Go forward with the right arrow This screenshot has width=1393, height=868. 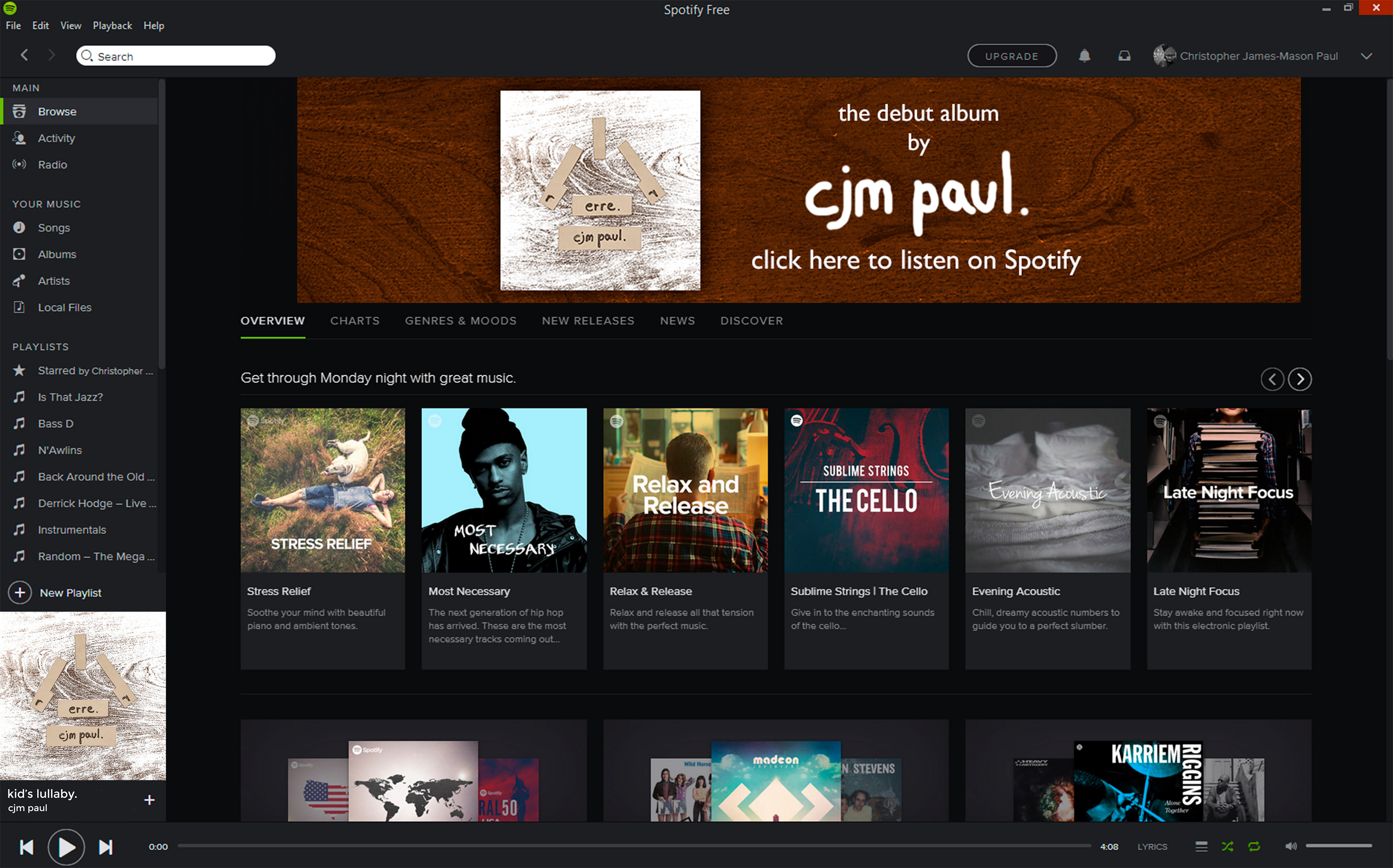52,55
